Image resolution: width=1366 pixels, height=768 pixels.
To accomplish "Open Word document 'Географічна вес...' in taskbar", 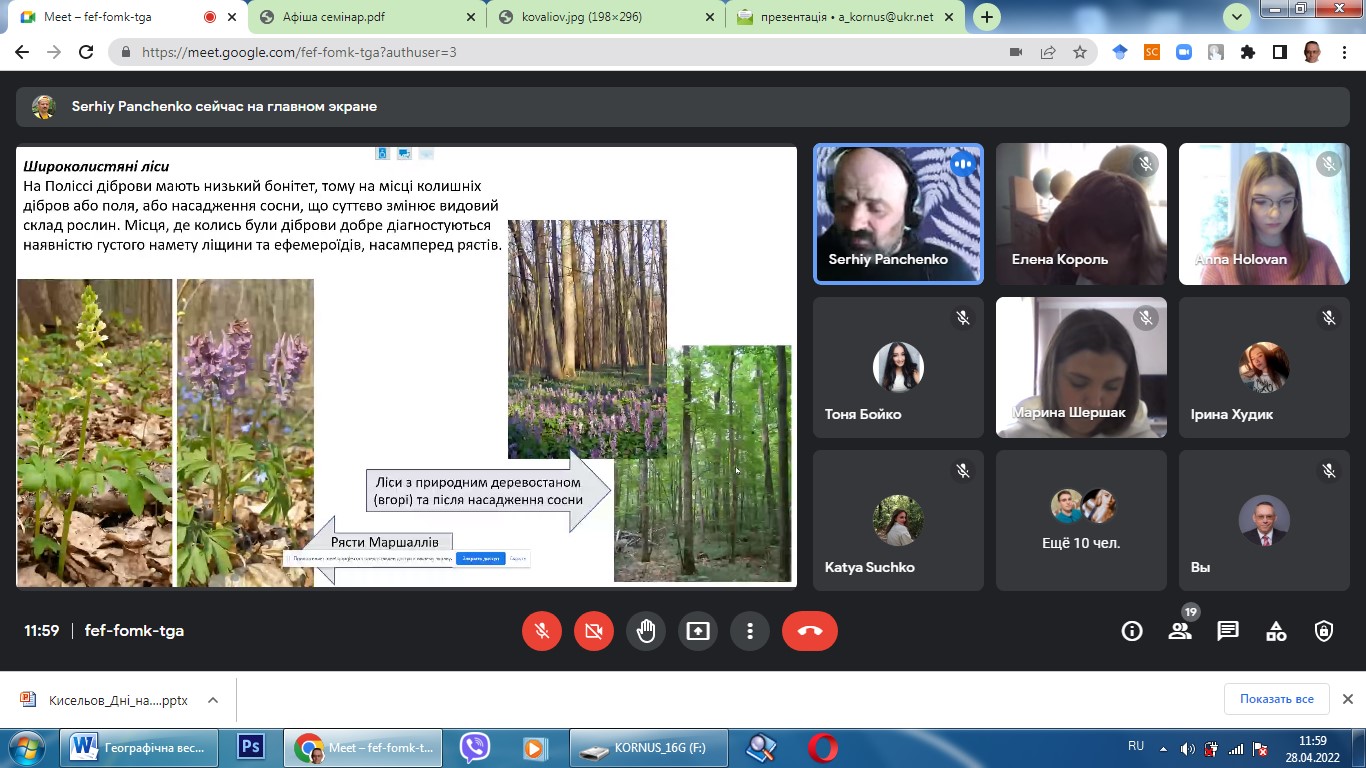I will coord(140,748).
